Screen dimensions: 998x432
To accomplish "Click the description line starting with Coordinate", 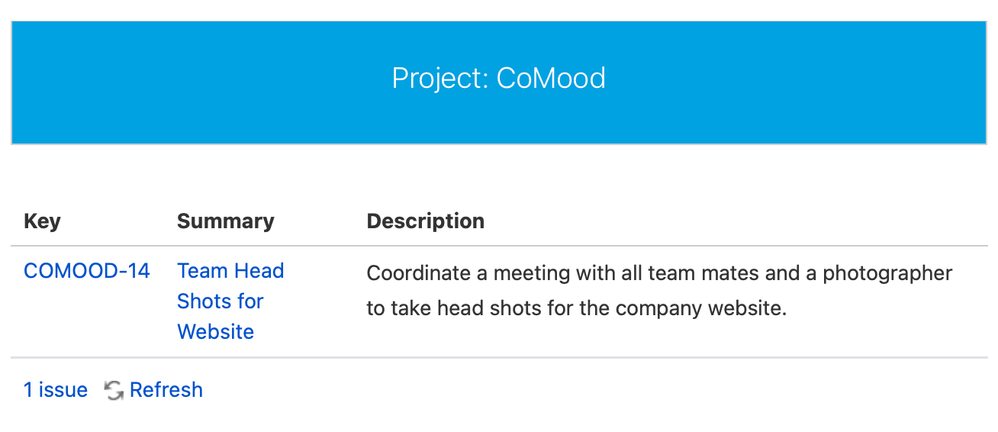I will 659,274.
